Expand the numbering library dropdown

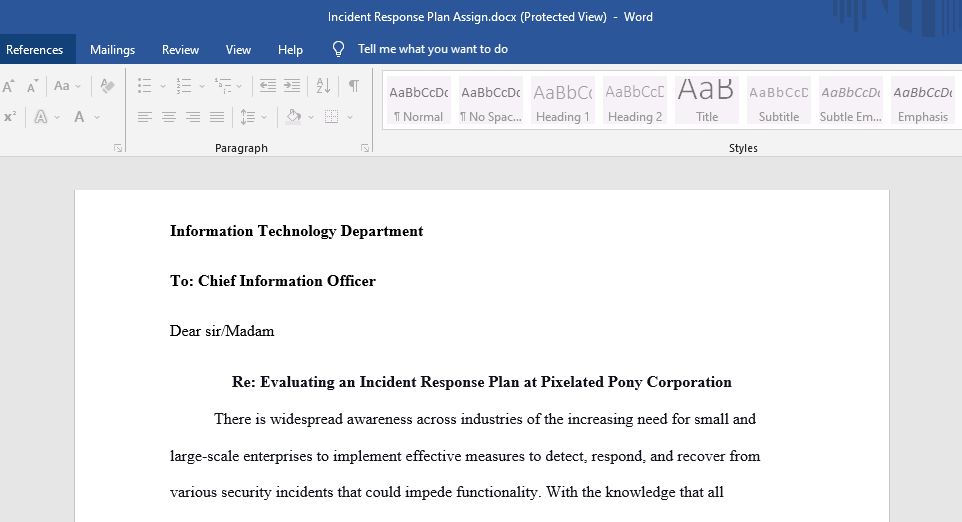click(202, 86)
